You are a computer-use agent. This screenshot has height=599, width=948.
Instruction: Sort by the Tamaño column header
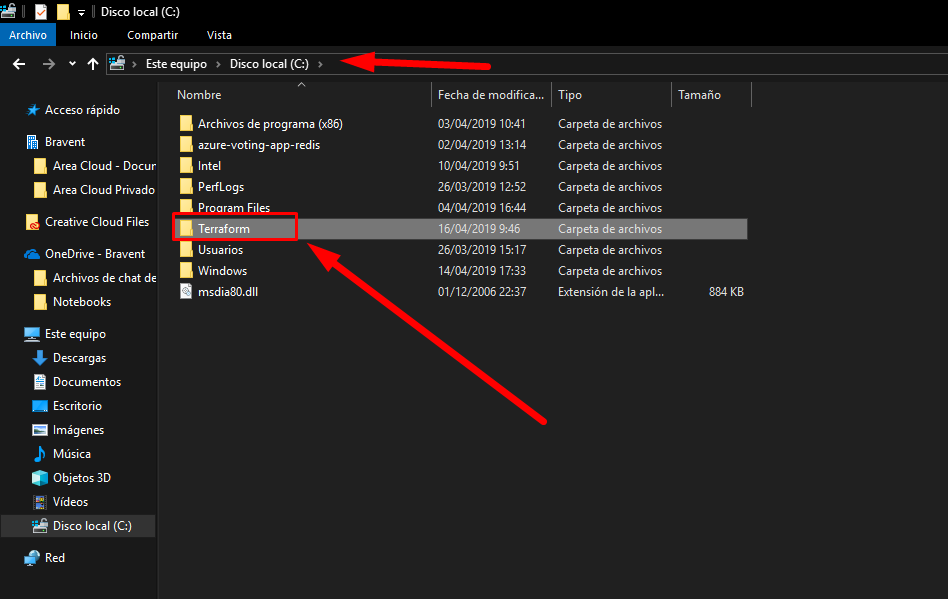tap(700, 95)
